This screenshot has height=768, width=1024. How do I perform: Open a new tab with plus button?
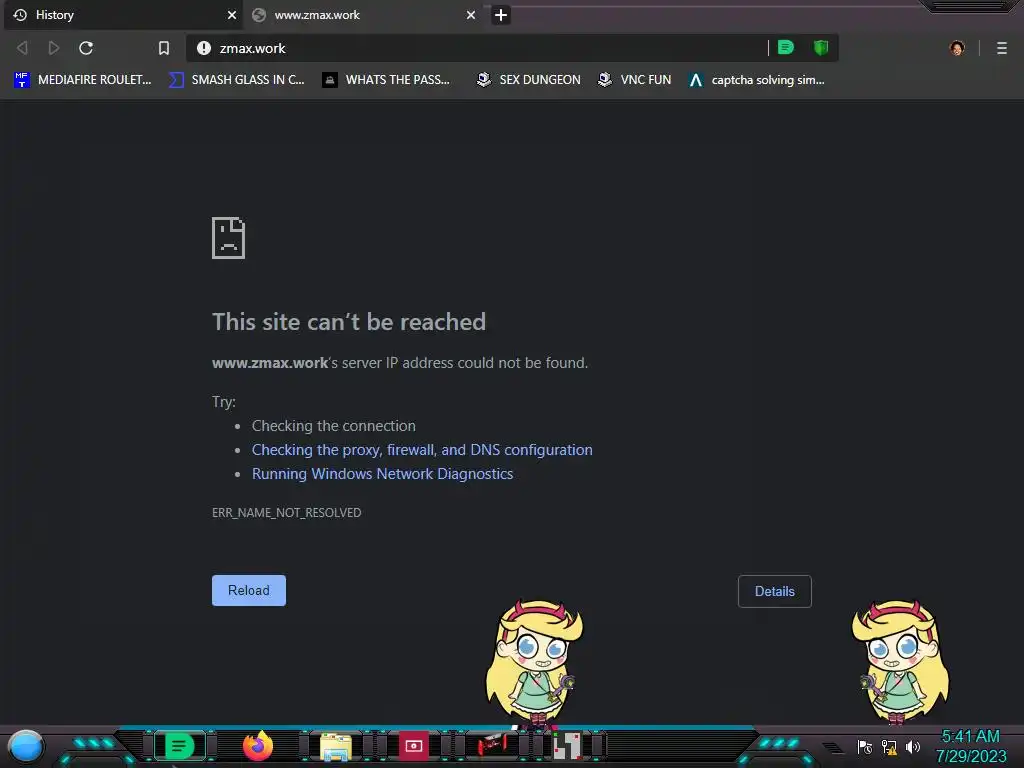(x=501, y=14)
